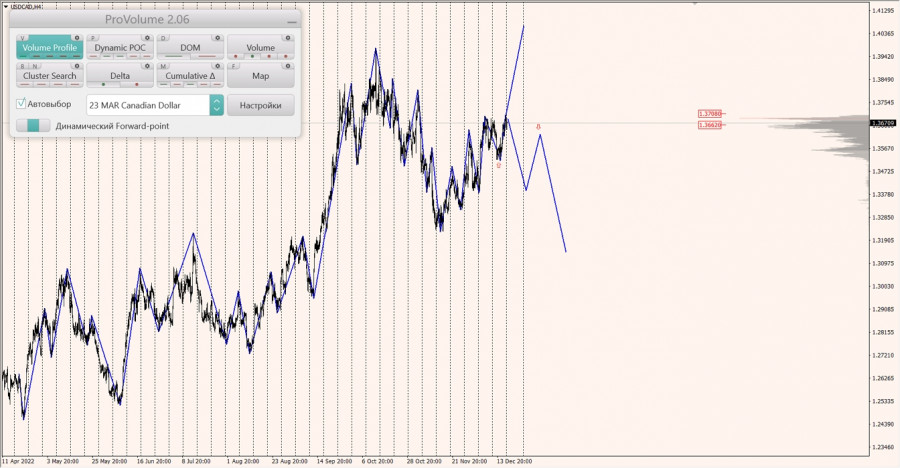The image size is (900, 468).
Task: Enable the Delta indicator
Action: pyautogui.click(x=120, y=76)
